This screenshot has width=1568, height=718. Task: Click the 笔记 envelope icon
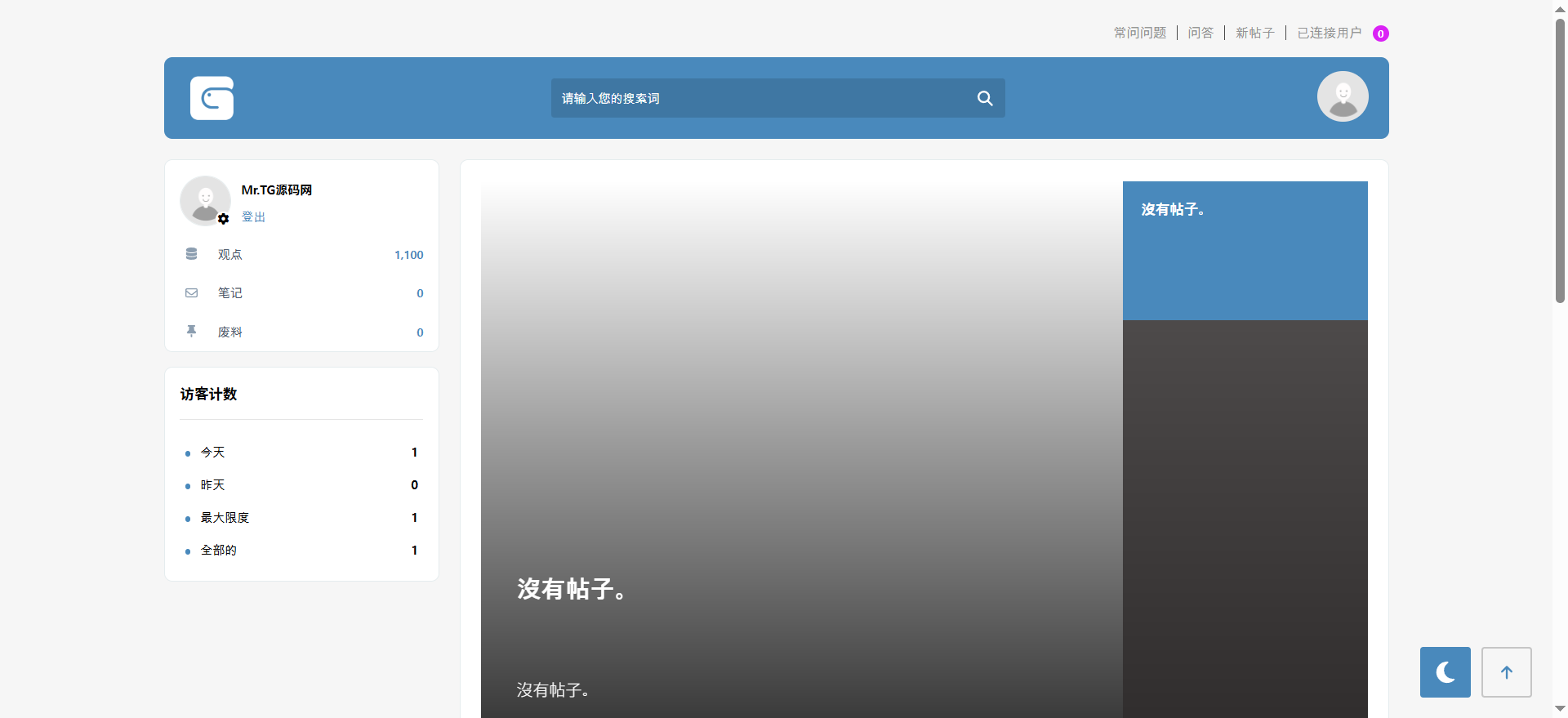tap(191, 293)
